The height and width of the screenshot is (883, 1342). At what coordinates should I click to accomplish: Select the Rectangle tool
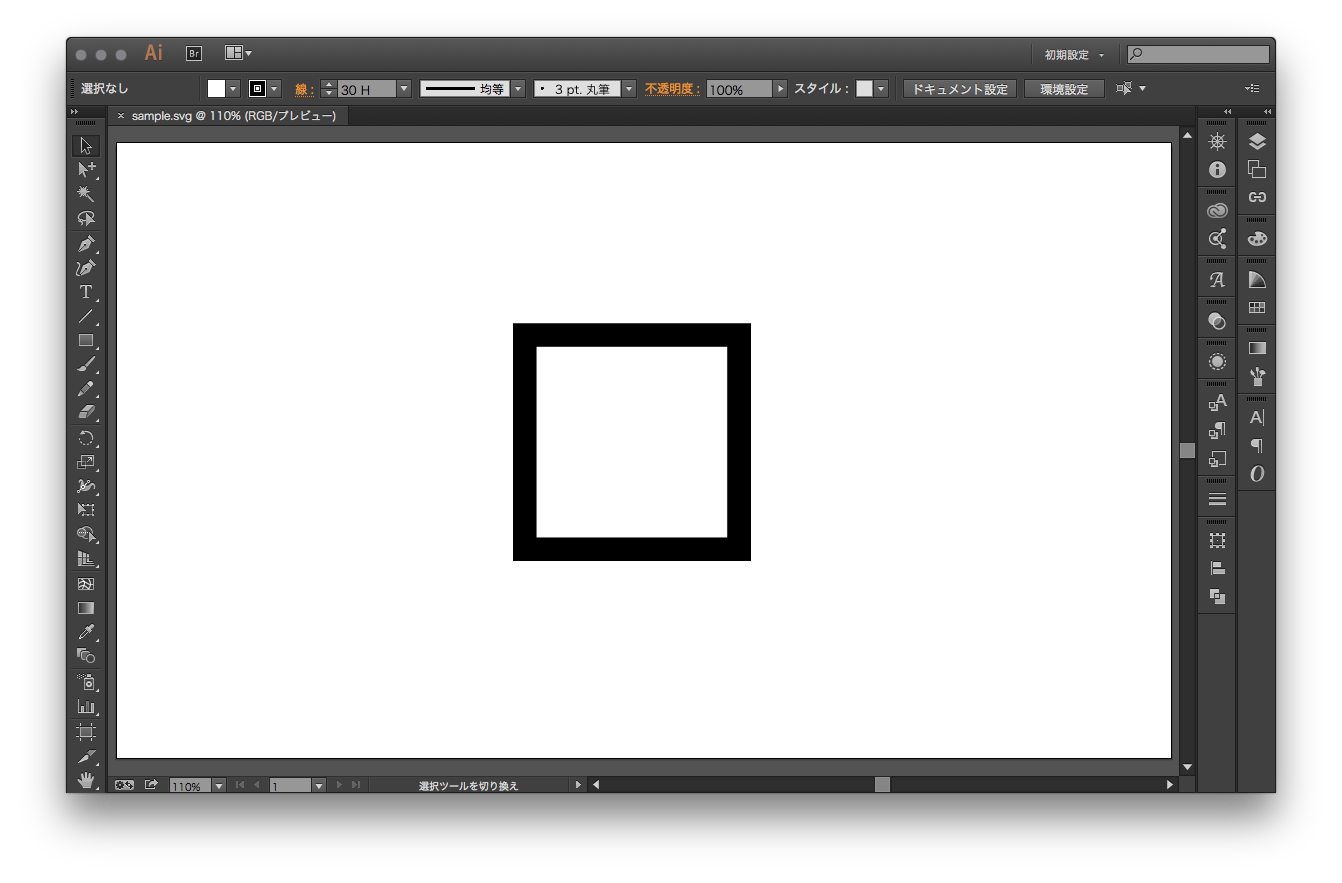[x=86, y=340]
